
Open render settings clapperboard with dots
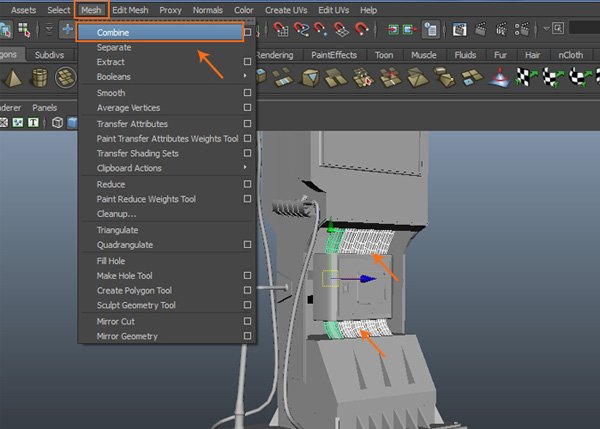click(521, 29)
